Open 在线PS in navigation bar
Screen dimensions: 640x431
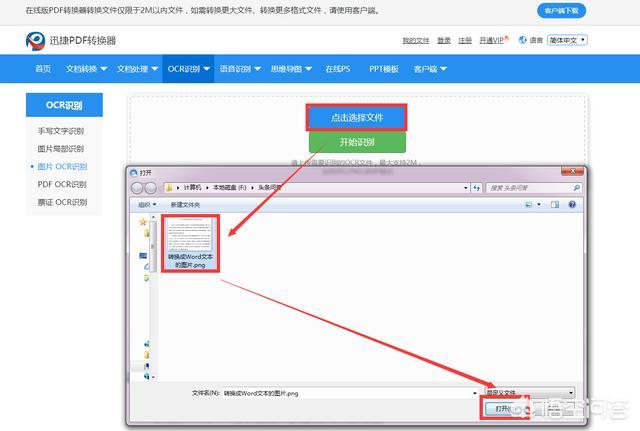click(338, 69)
